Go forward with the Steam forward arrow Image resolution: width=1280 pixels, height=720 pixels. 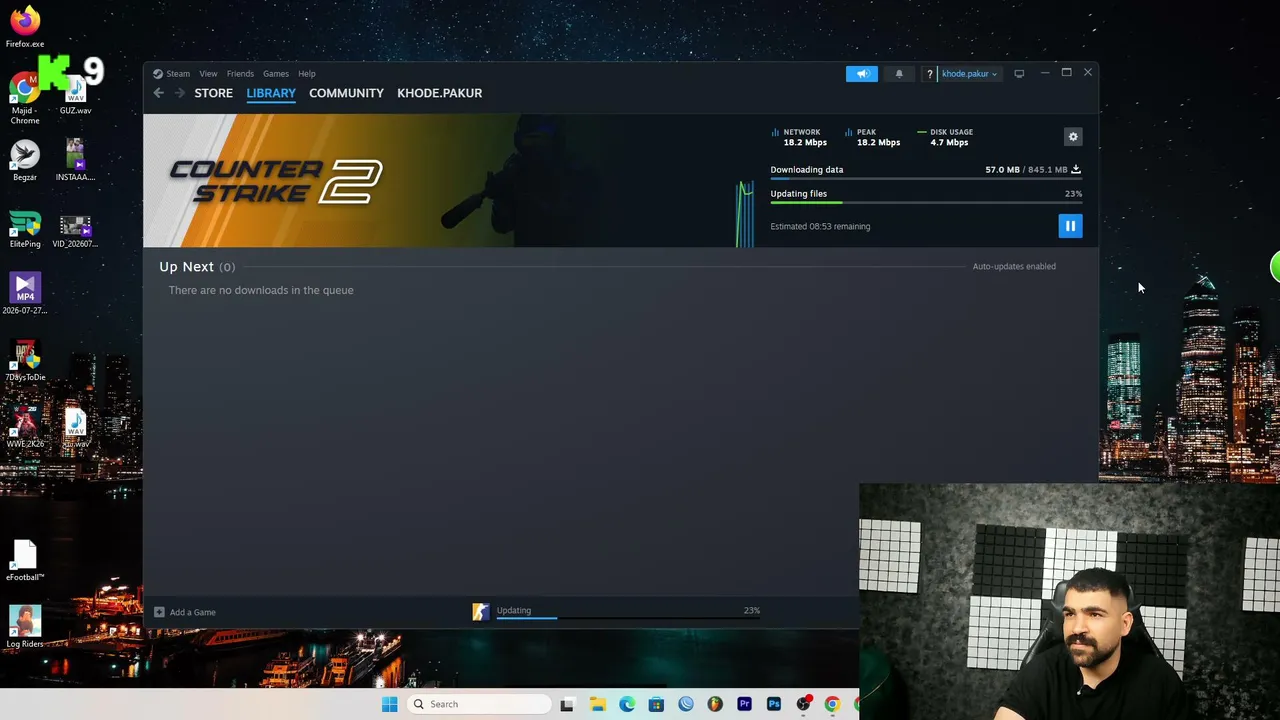(179, 93)
